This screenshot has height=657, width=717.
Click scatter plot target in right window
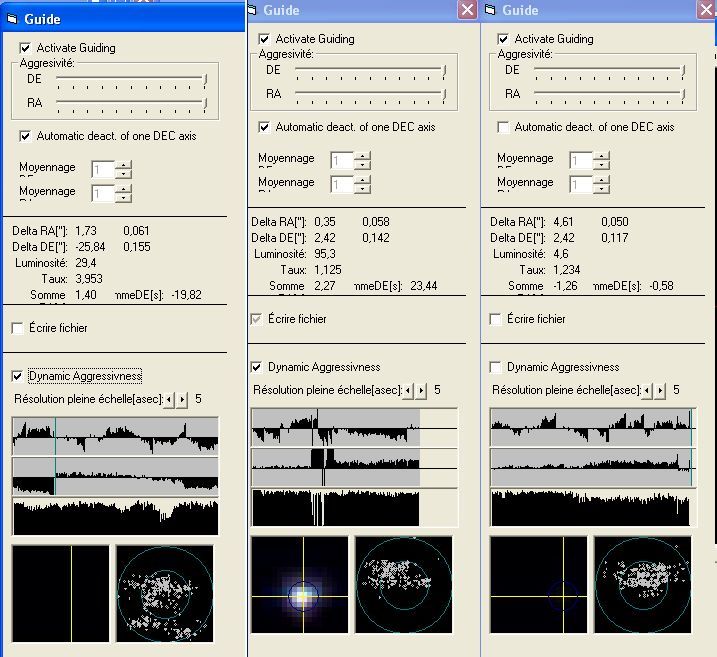[642, 585]
